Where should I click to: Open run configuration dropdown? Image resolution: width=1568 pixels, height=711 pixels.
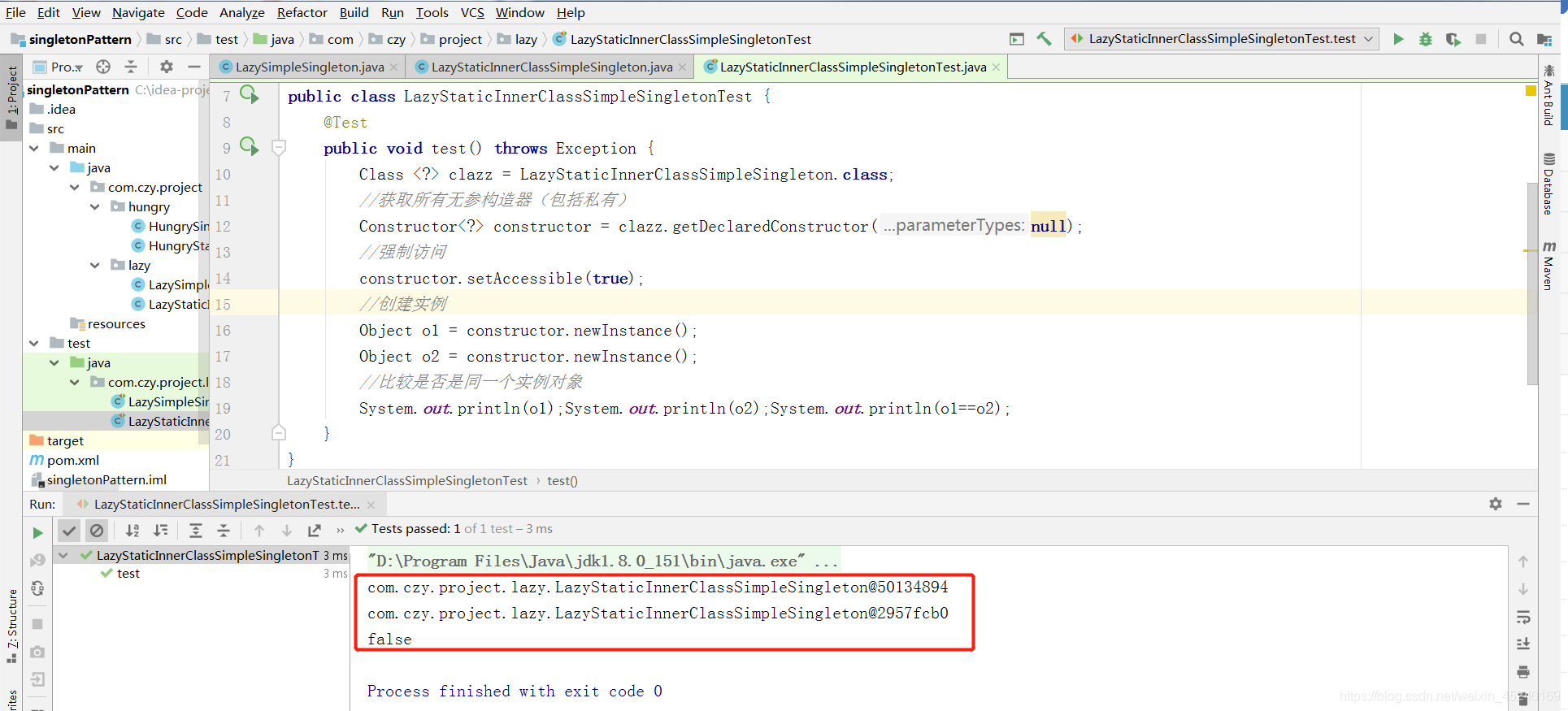tap(1222, 39)
